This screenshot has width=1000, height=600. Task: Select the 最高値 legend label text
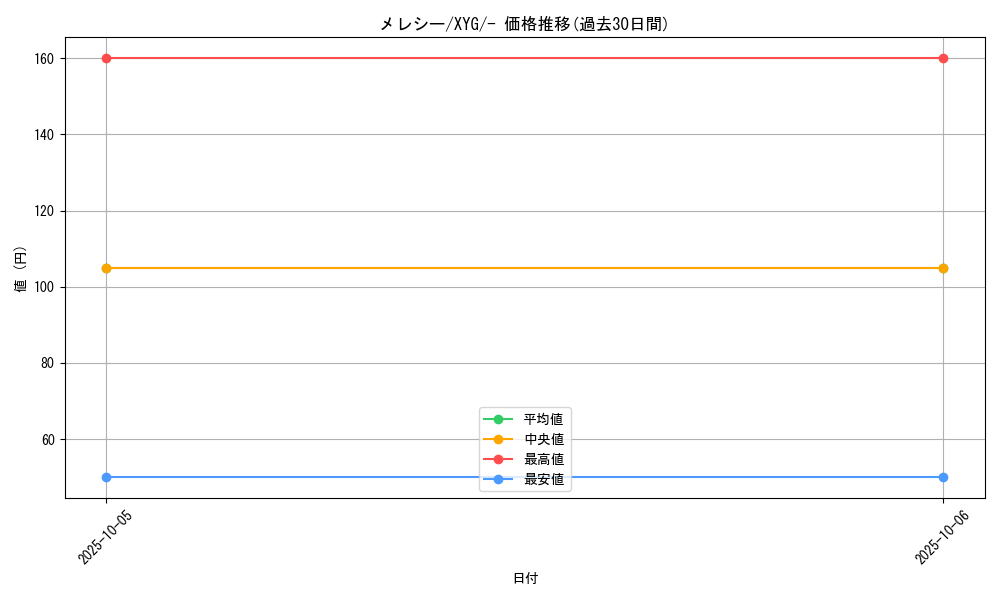544,459
